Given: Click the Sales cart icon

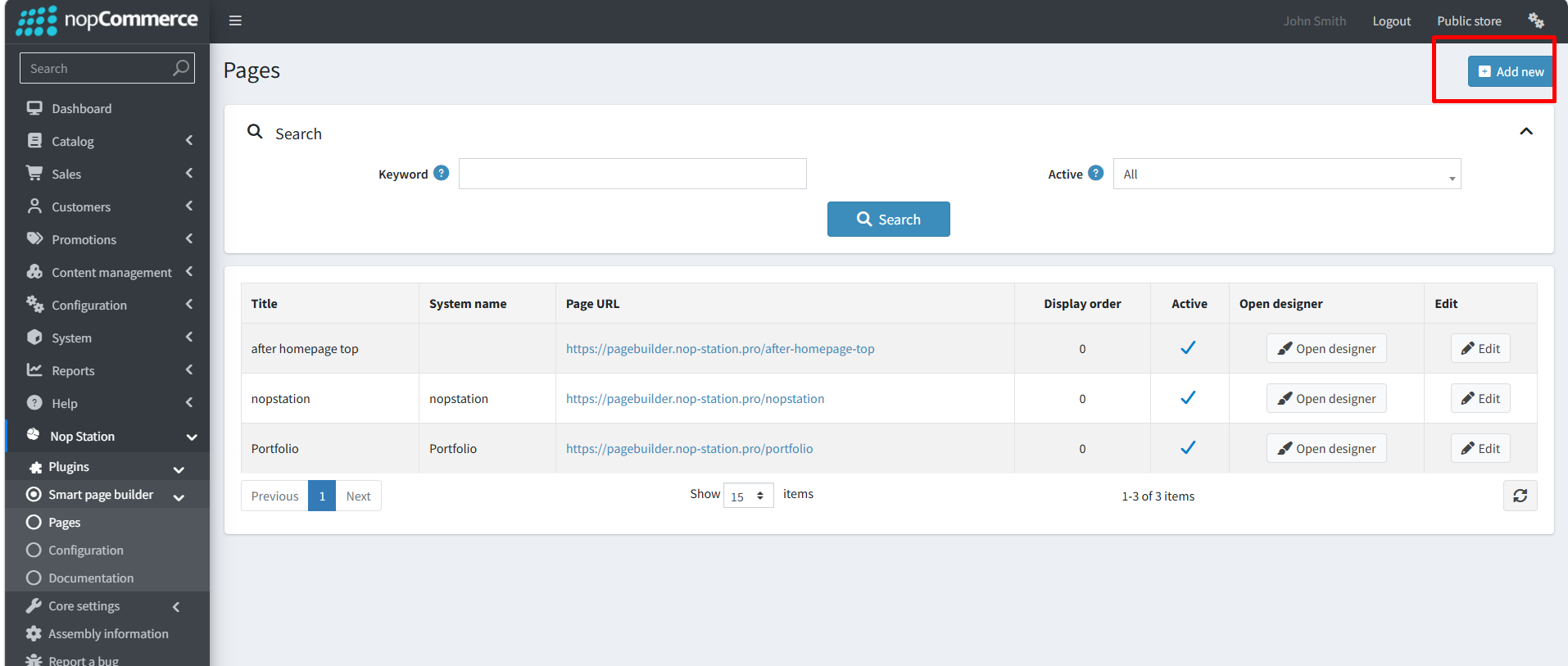Looking at the screenshot, I should (34, 173).
